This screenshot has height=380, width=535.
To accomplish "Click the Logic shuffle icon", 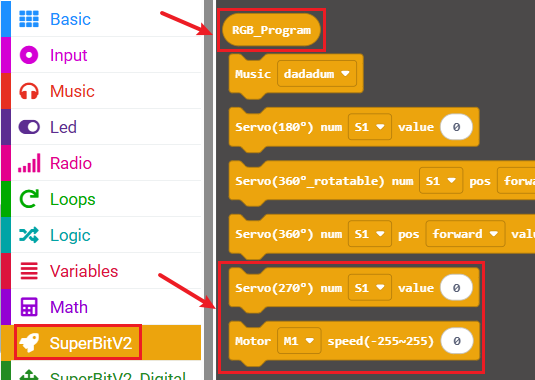I will click(x=29, y=235).
